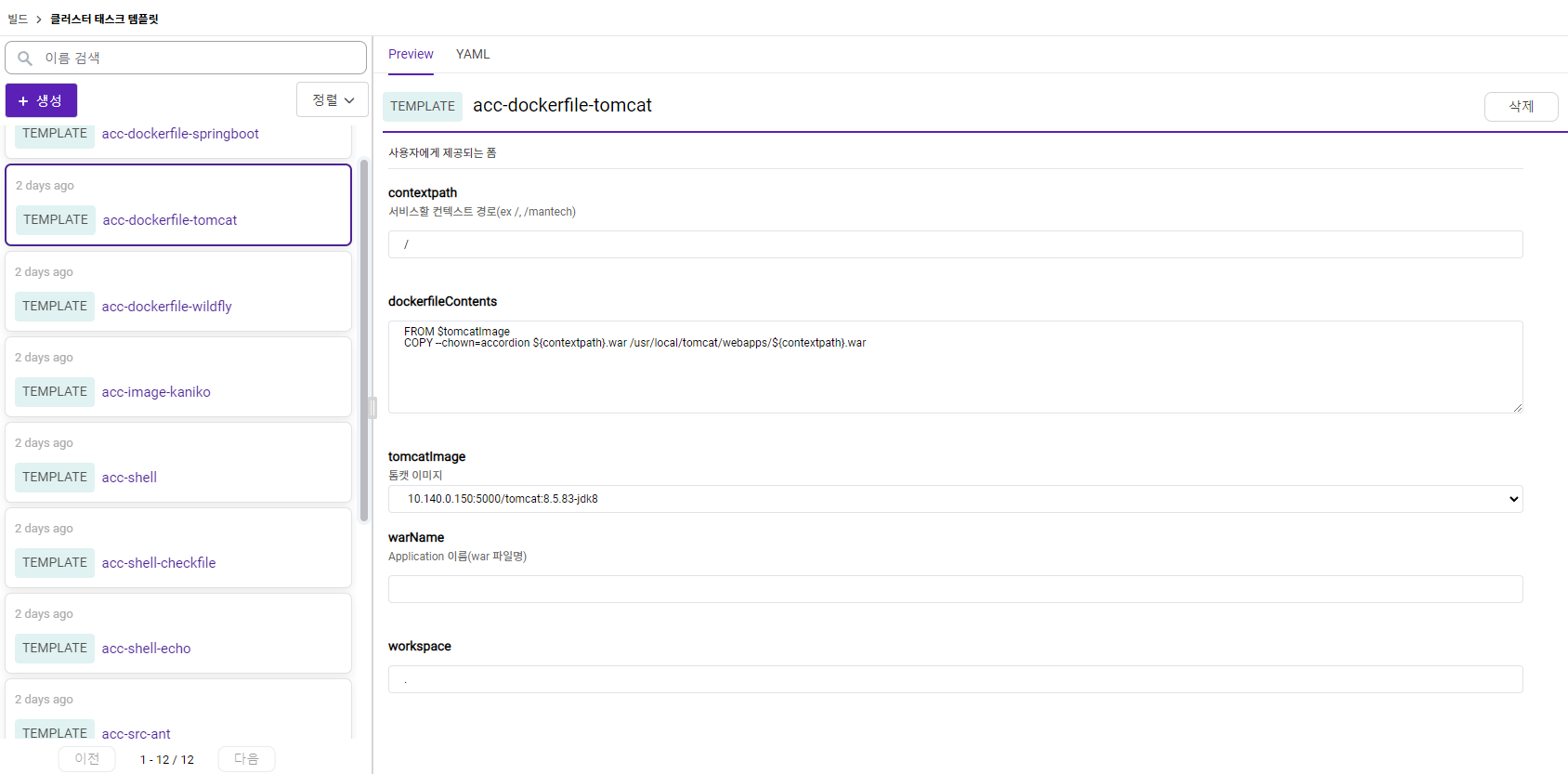This screenshot has width=1568, height=774.
Task: Open the acc-src-ant template
Action: (x=137, y=733)
